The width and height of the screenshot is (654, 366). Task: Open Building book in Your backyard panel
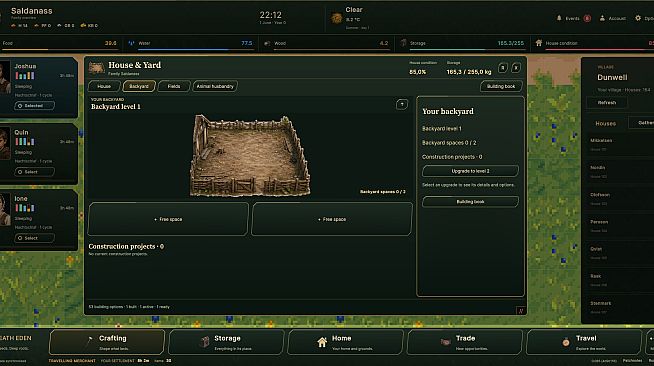[470, 202]
